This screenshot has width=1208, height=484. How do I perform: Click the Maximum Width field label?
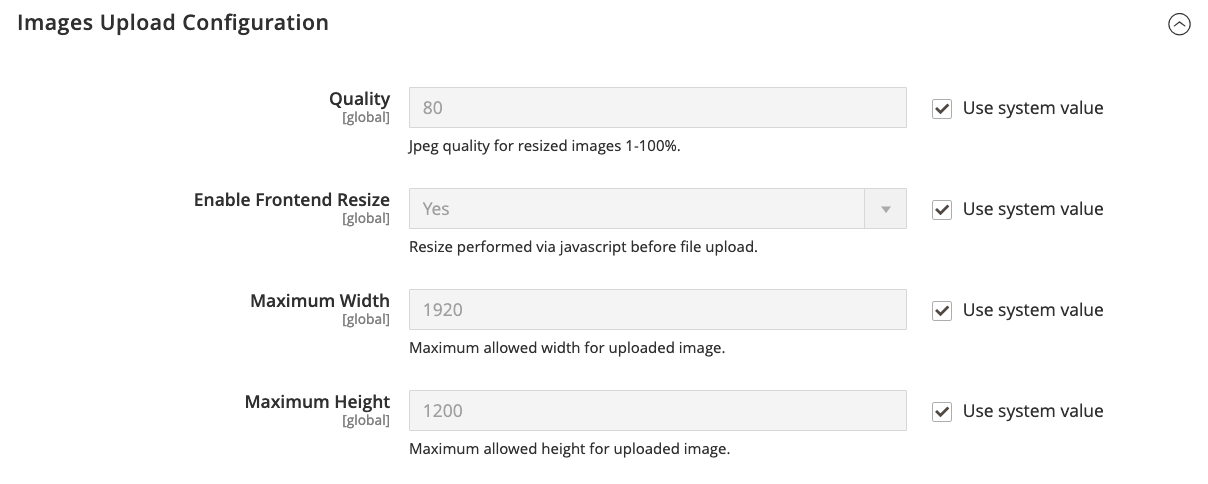(319, 301)
